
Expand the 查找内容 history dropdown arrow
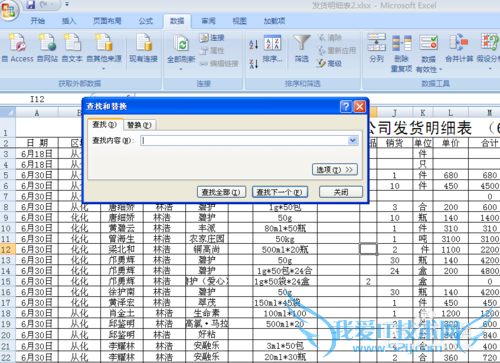pyautogui.click(x=353, y=141)
